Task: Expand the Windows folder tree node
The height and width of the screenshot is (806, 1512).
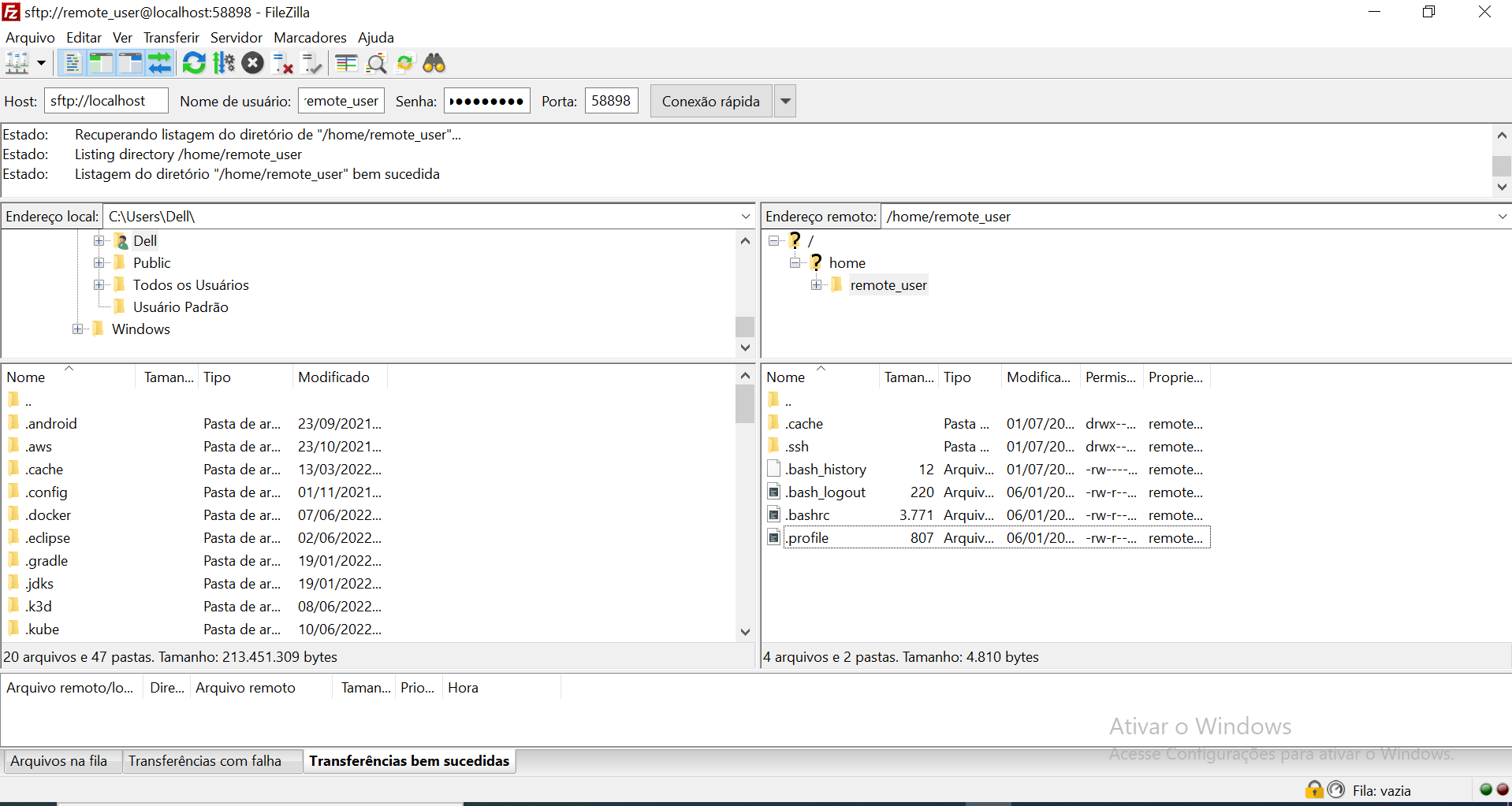Action: coord(78,329)
